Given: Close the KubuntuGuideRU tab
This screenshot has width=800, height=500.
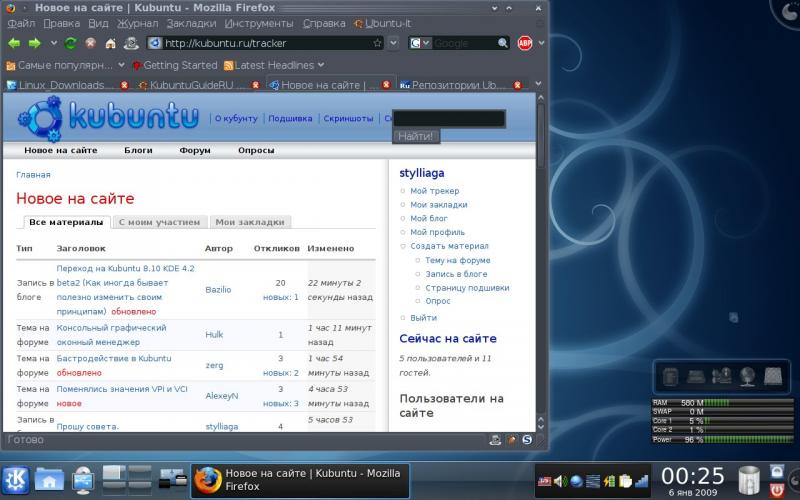Looking at the screenshot, I should [256, 85].
